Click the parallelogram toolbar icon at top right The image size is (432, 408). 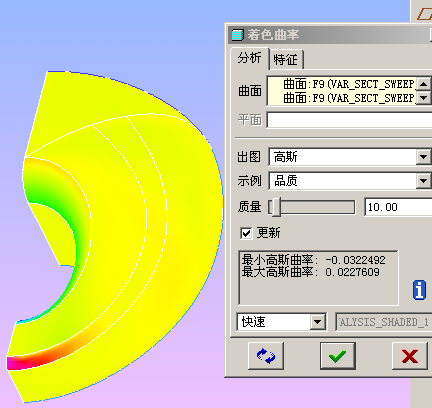(425, 14)
